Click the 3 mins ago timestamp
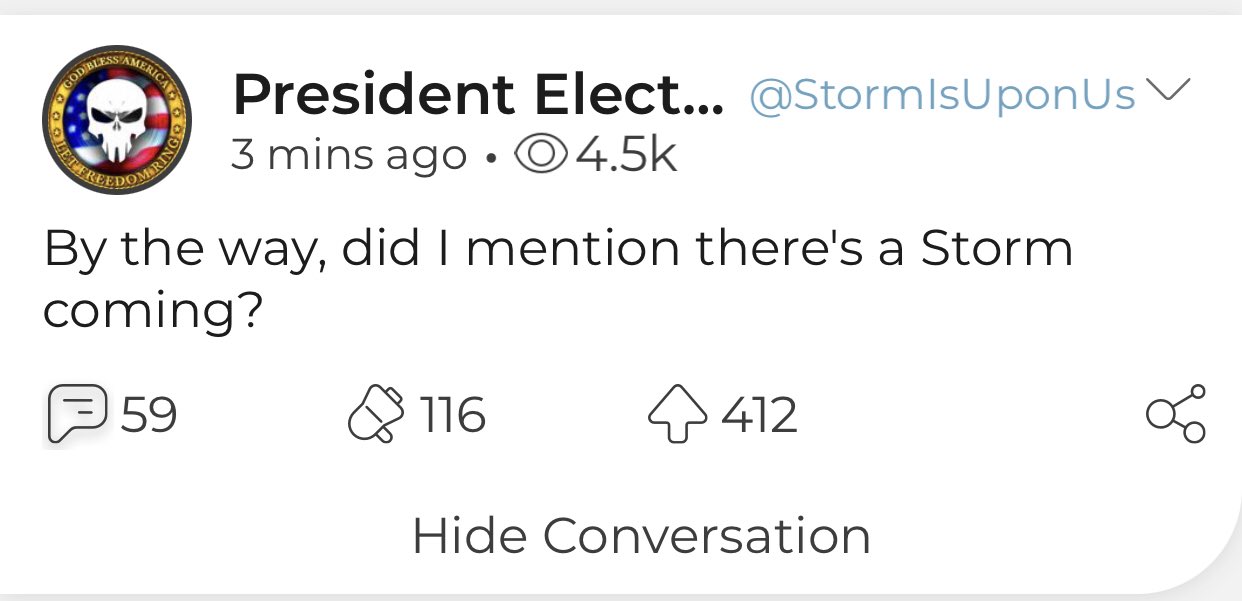 (x=349, y=155)
